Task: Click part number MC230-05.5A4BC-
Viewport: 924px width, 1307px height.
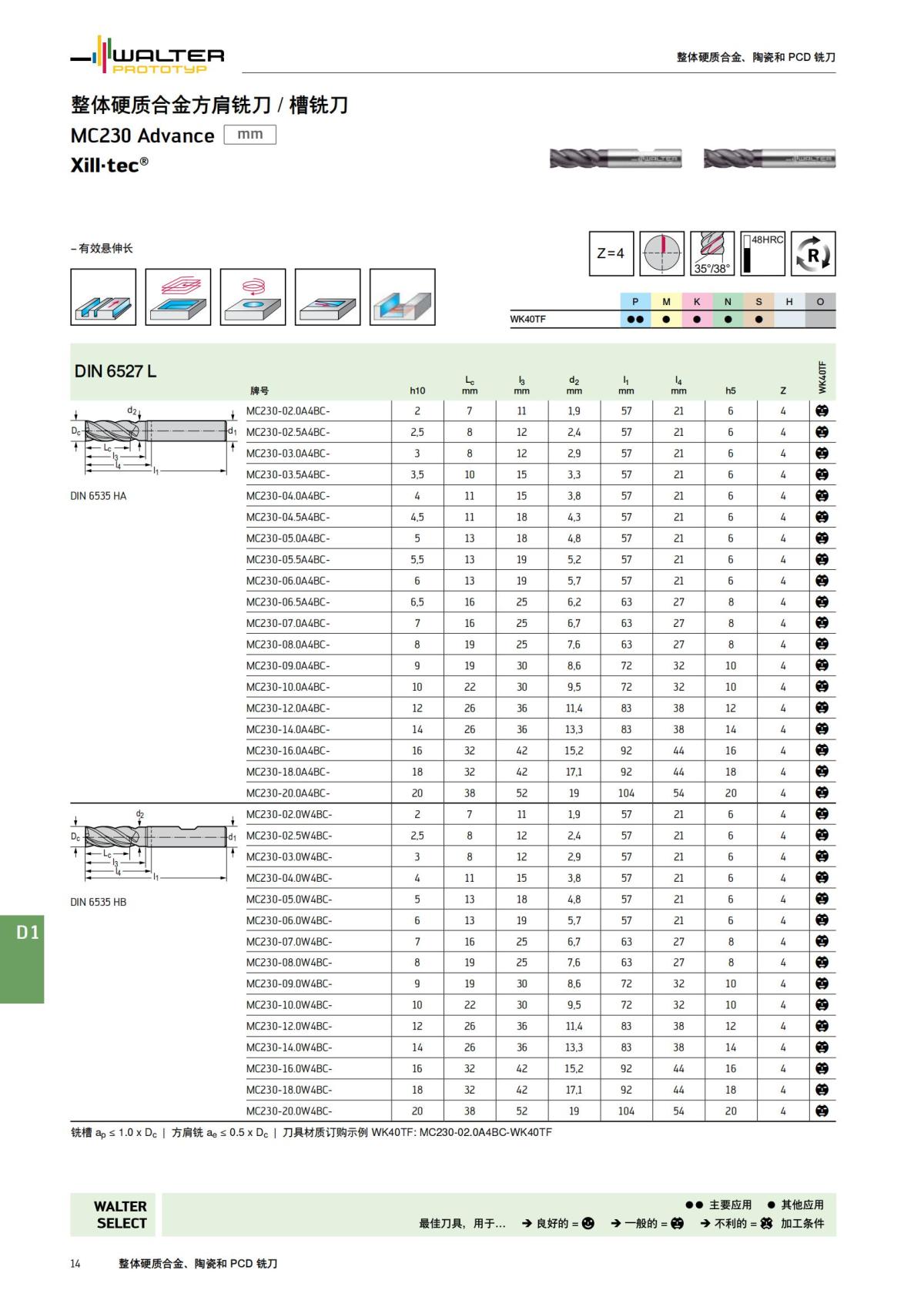Action: [288, 560]
